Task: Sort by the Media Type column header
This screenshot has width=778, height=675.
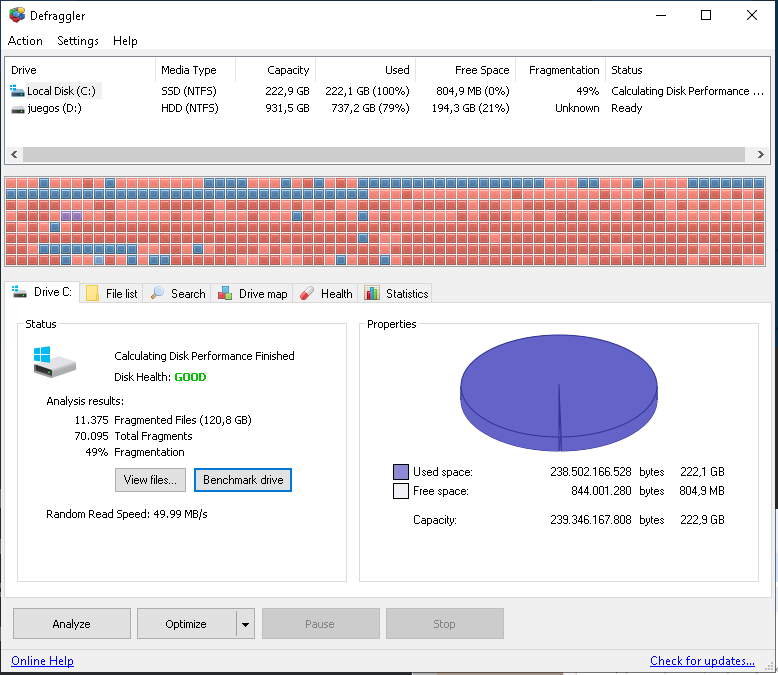Action: (195, 70)
